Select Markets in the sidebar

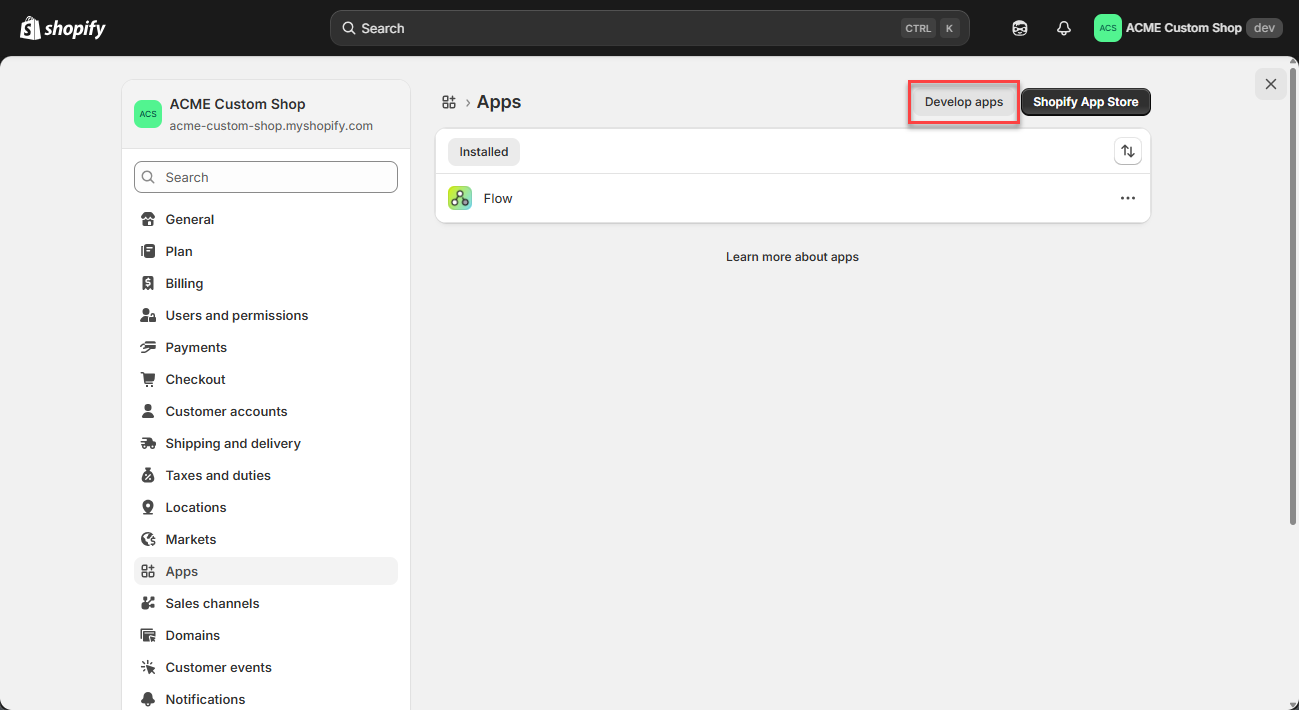(x=266, y=539)
